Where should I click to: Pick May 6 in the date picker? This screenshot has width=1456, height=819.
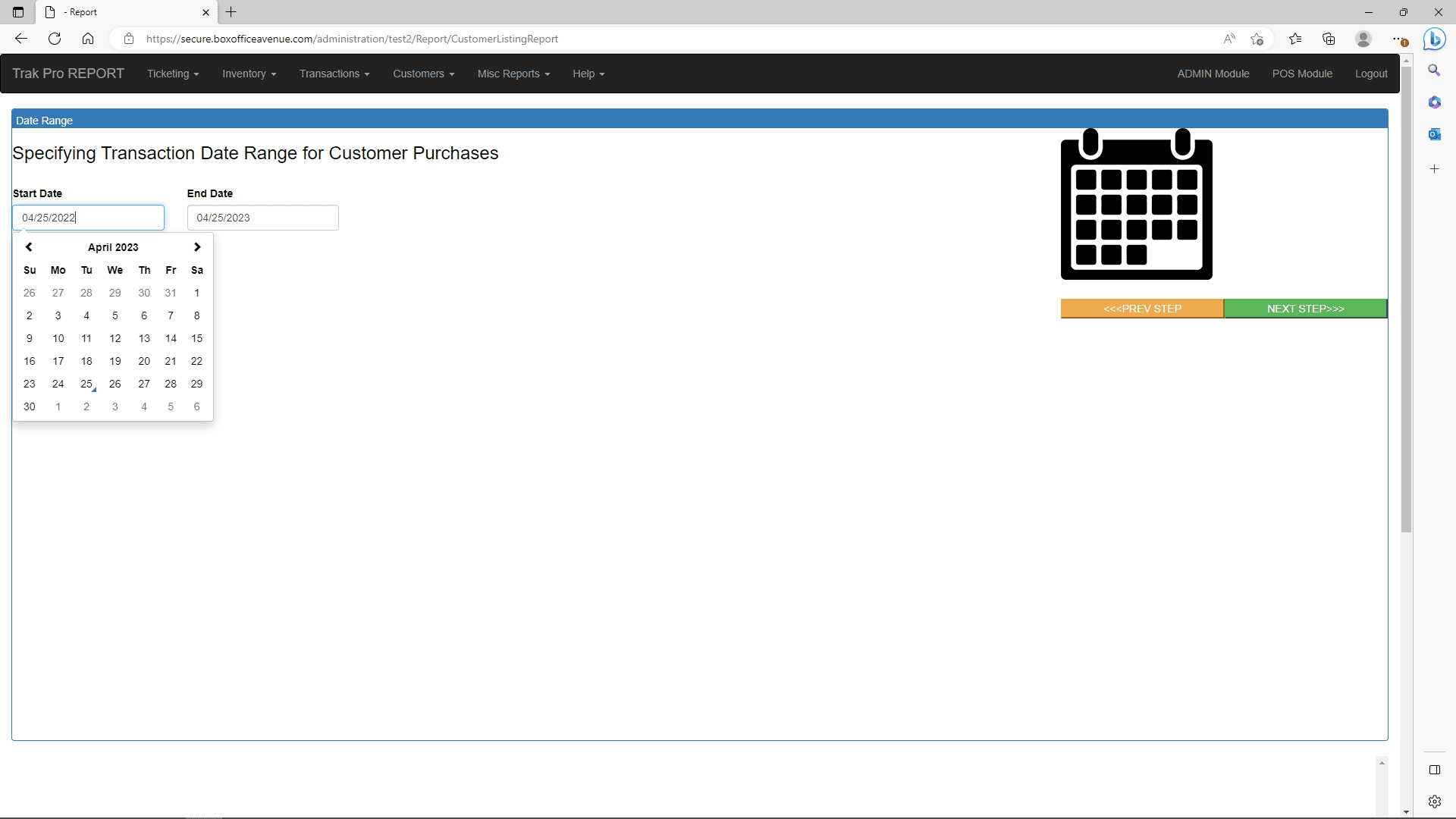[x=196, y=406]
